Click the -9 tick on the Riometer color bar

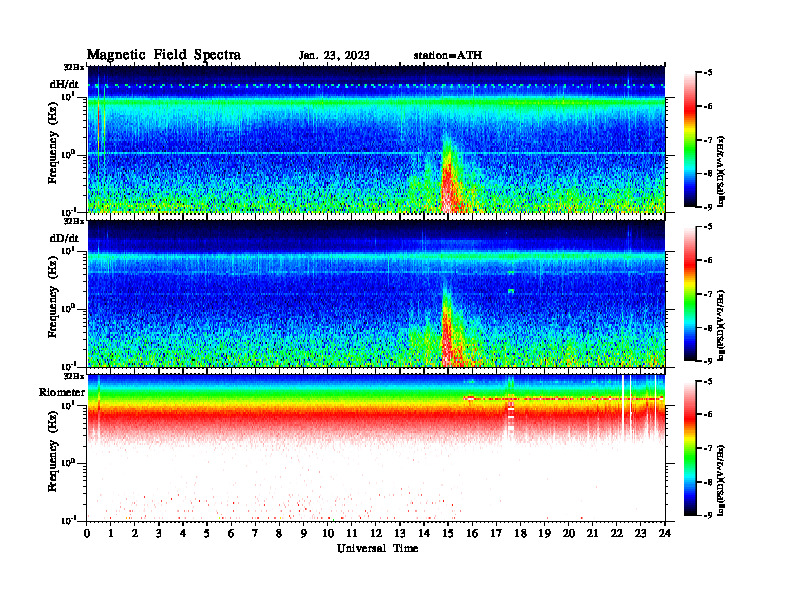[x=708, y=515]
